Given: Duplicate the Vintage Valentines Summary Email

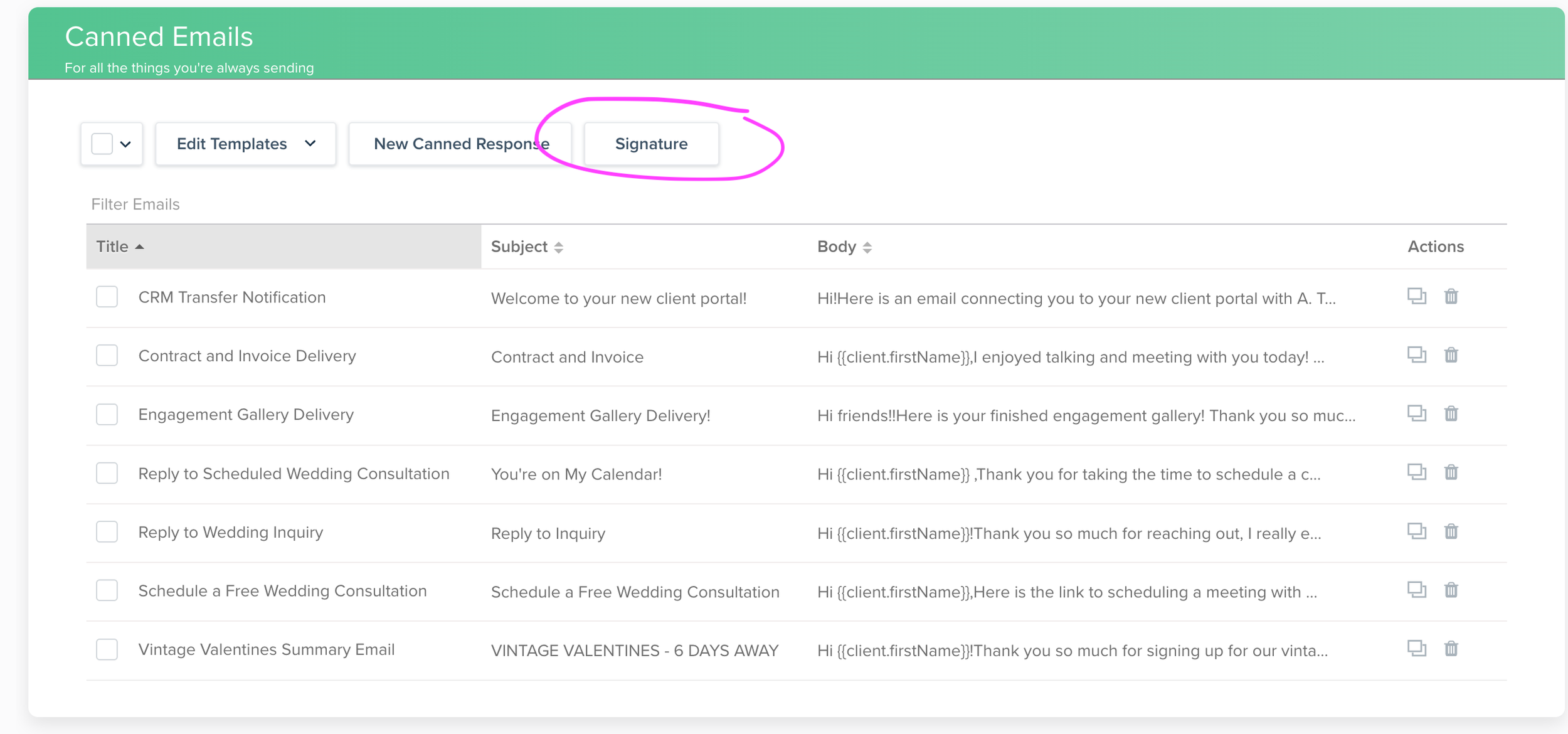Looking at the screenshot, I should pyautogui.click(x=1417, y=648).
